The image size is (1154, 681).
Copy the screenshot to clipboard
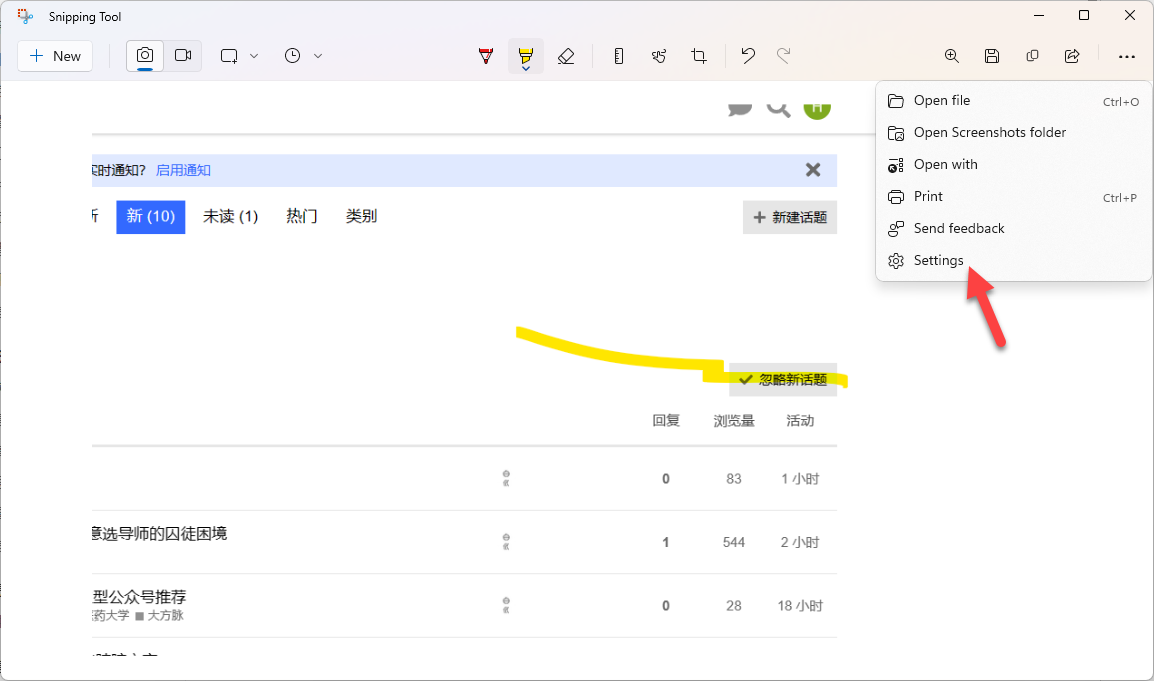pyautogui.click(x=1032, y=56)
